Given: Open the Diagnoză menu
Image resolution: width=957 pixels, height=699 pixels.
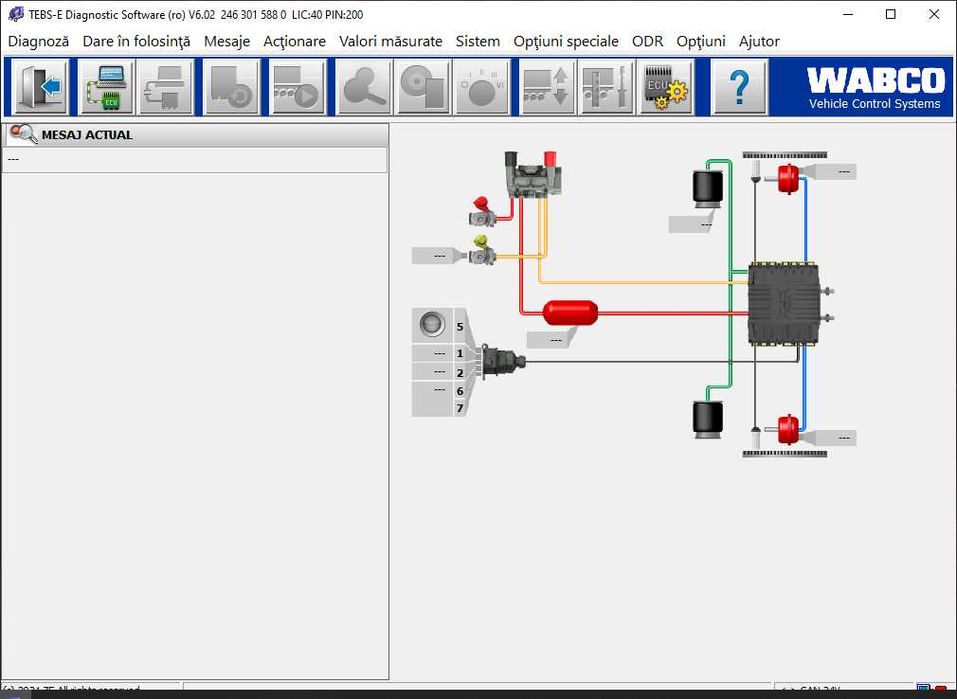Looking at the screenshot, I should point(38,42).
